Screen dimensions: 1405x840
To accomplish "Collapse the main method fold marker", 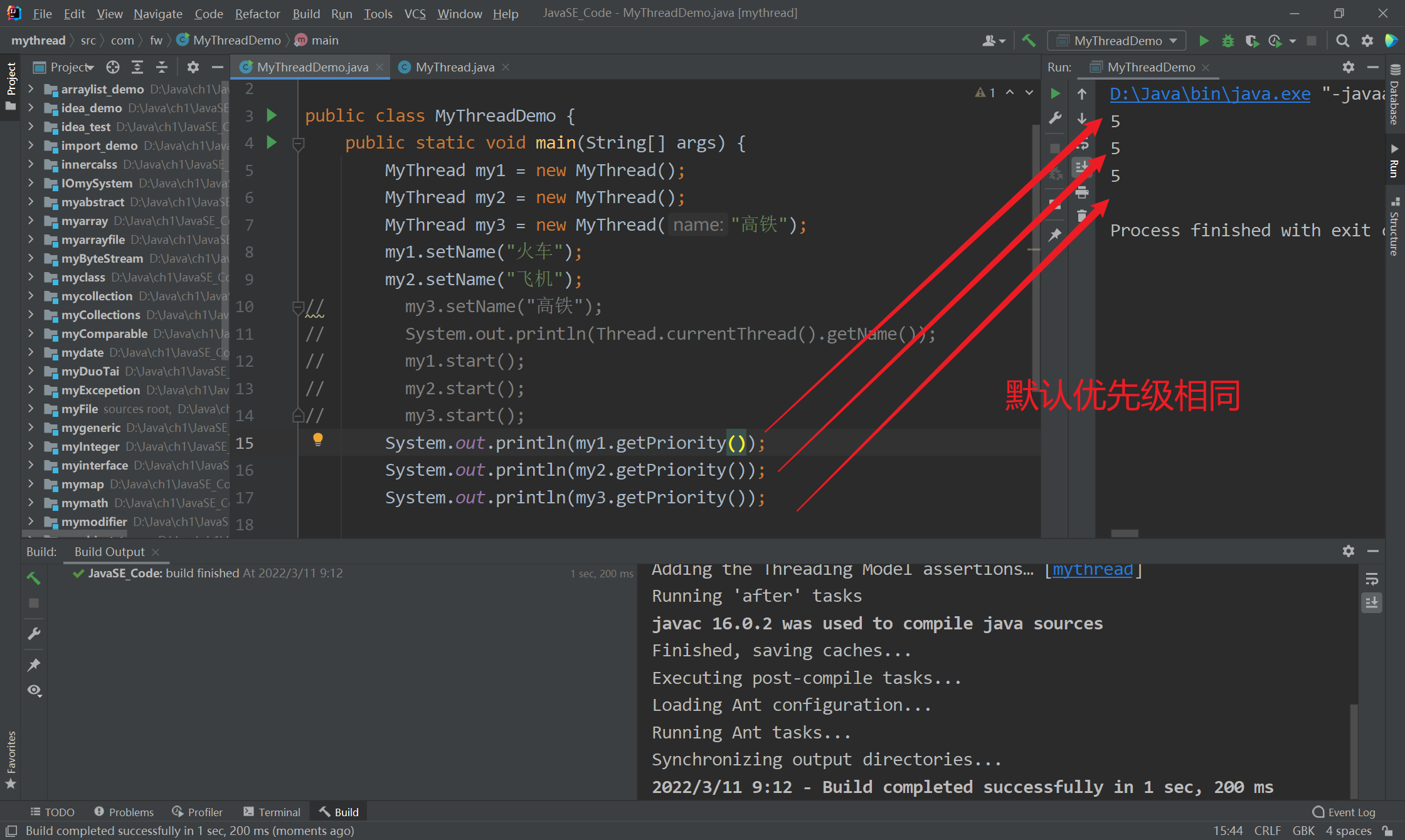I will pyautogui.click(x=299, y=144).
